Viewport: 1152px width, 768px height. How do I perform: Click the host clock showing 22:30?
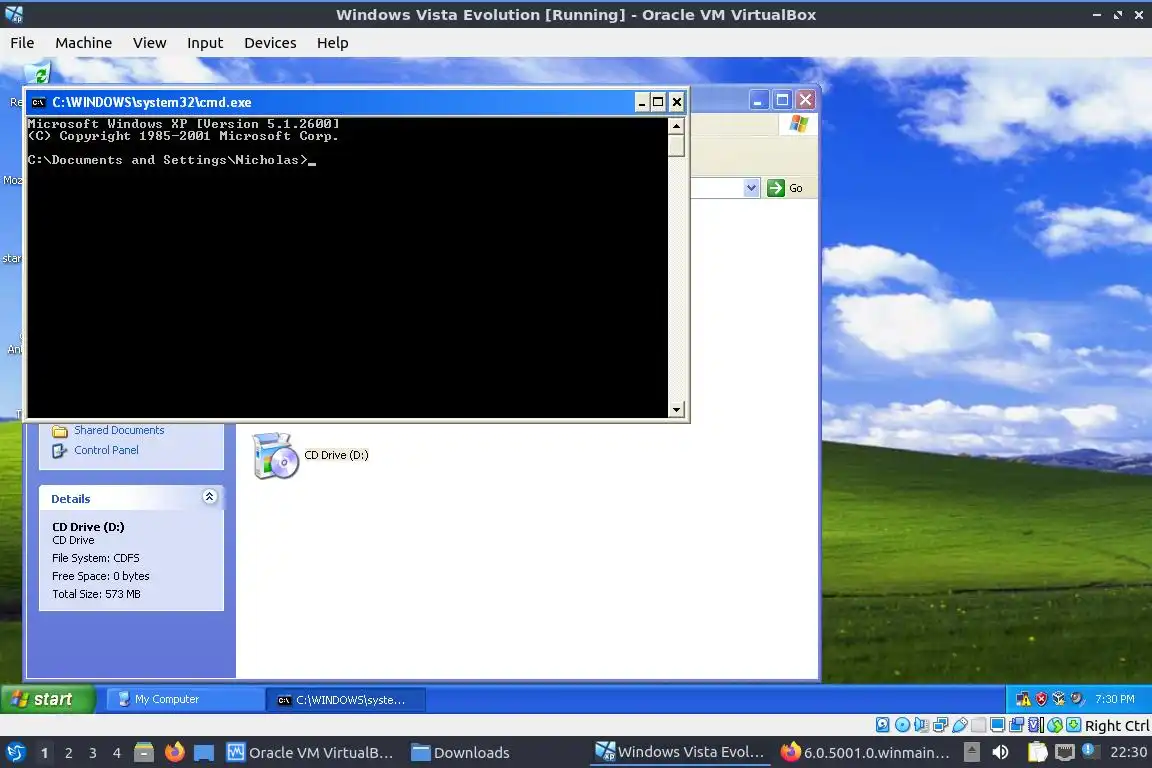(x=1128, y=753)
